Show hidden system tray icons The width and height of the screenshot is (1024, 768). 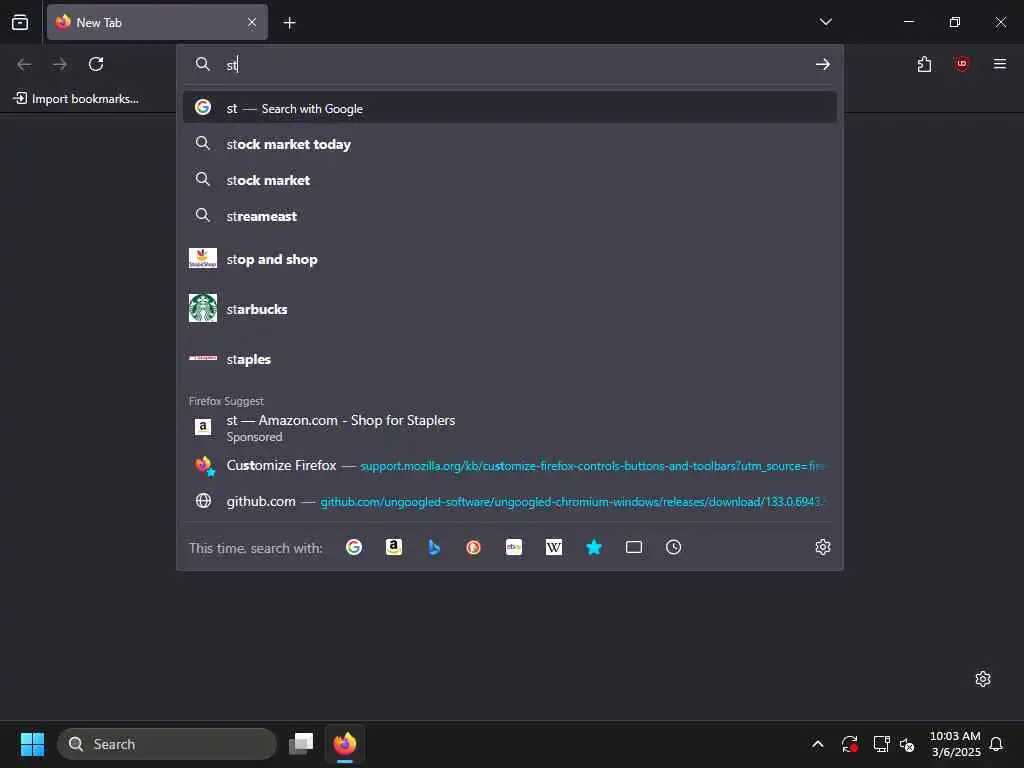coord(817,744)
